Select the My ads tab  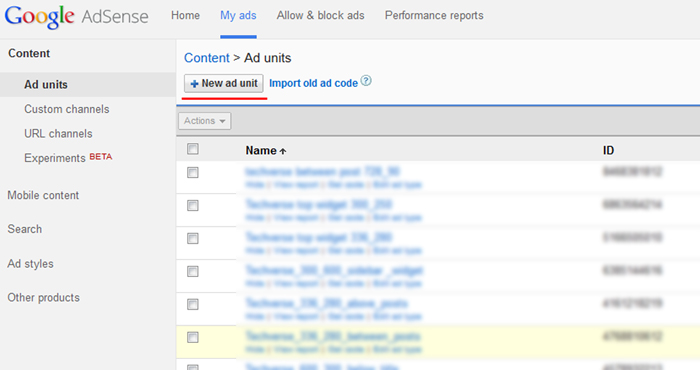[x=238, y=16]
